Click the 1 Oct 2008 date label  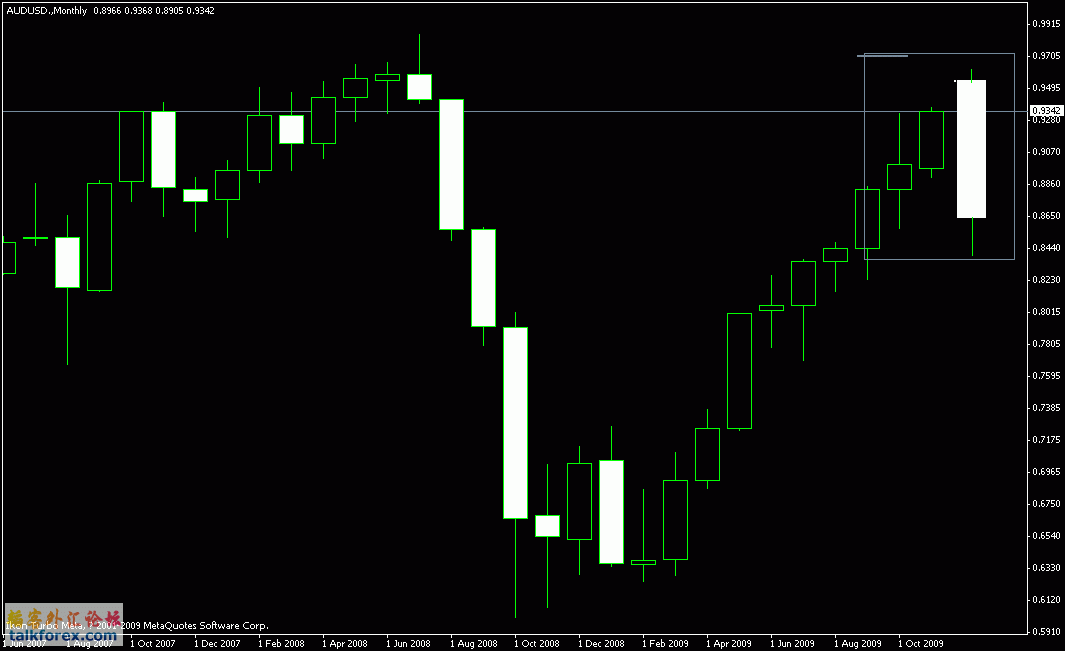tap(537, 644)
